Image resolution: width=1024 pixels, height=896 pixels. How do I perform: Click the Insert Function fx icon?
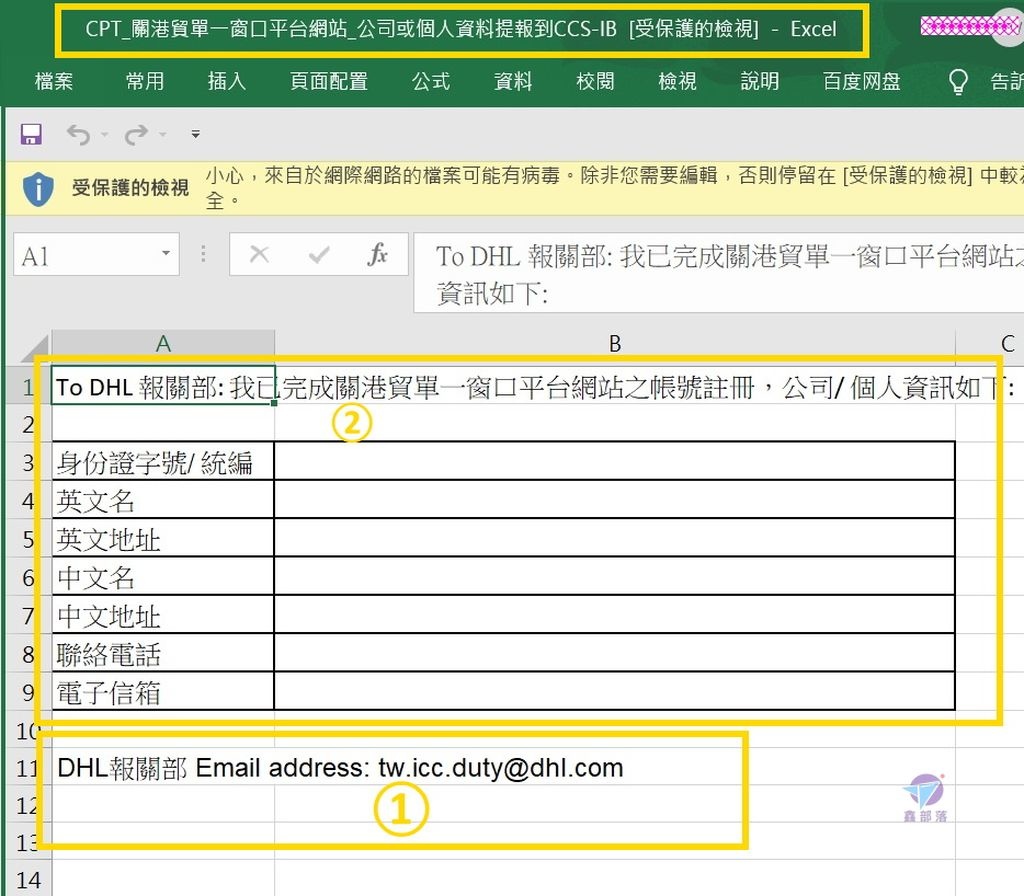377,254
